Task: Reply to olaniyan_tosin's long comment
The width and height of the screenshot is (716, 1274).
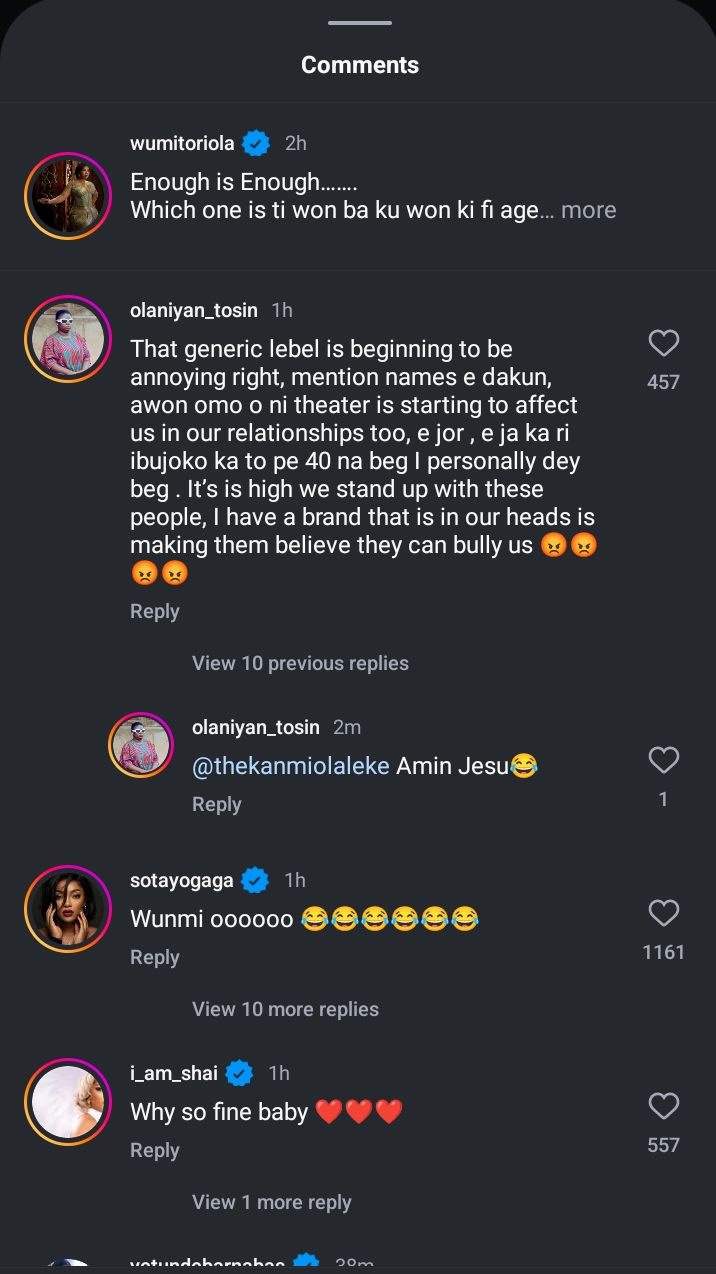Action: click(154, 611)
